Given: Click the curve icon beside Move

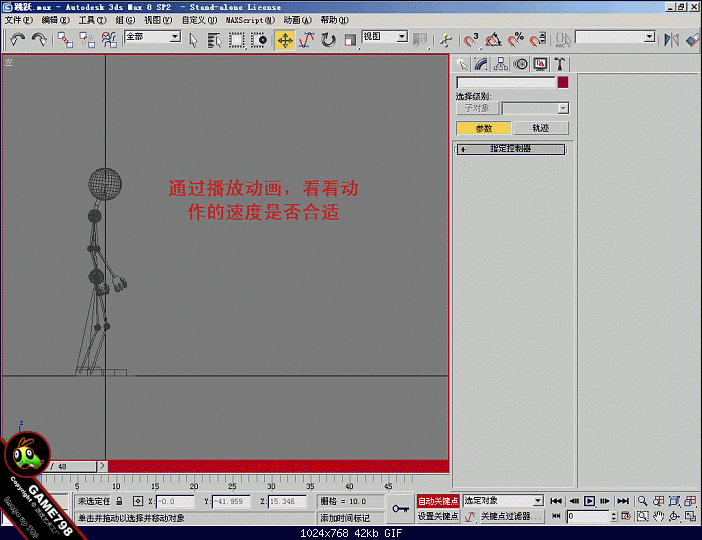Looking at the screenshot, I should pos(307,40).
